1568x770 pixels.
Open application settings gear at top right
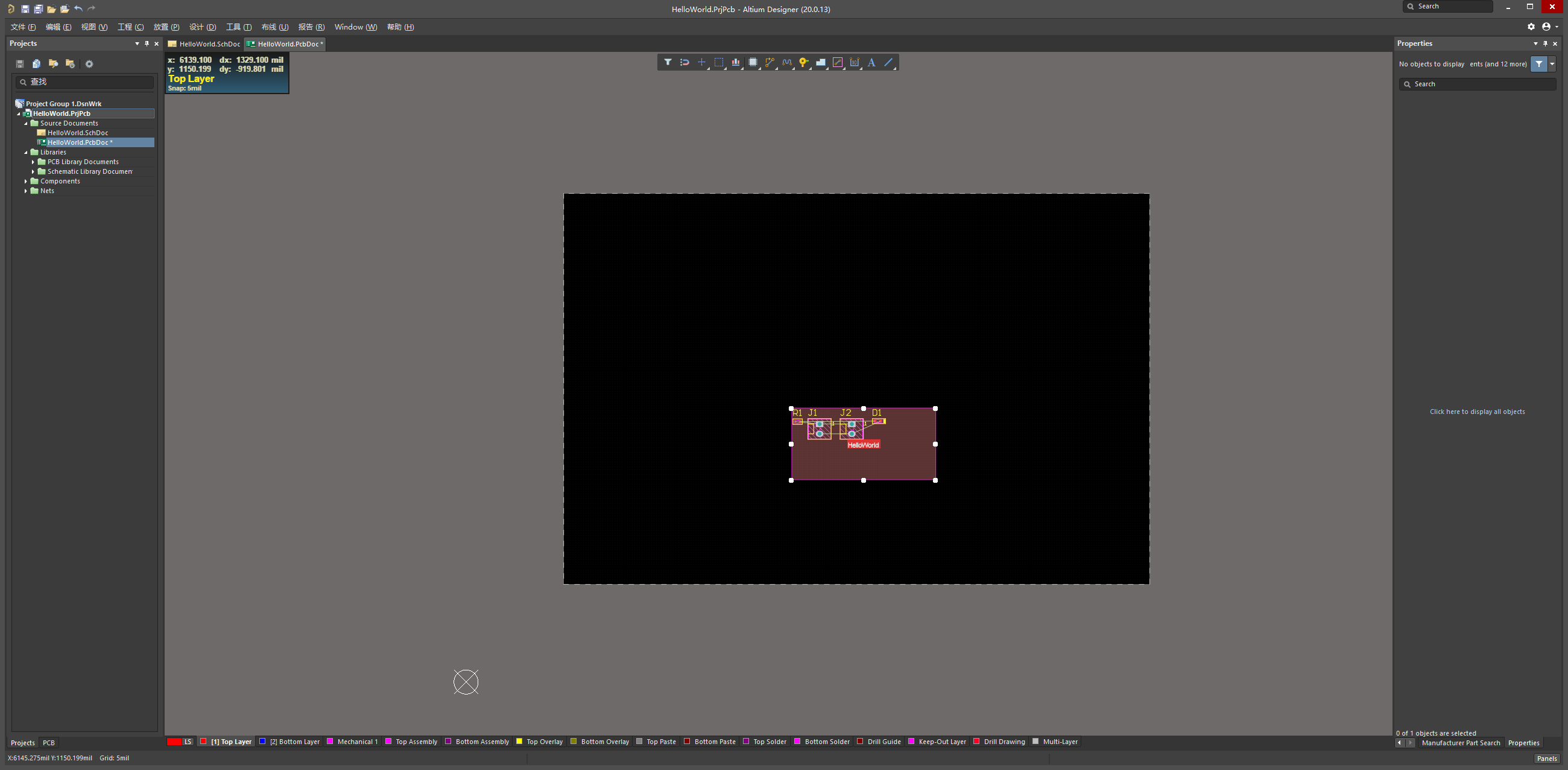1531,26
